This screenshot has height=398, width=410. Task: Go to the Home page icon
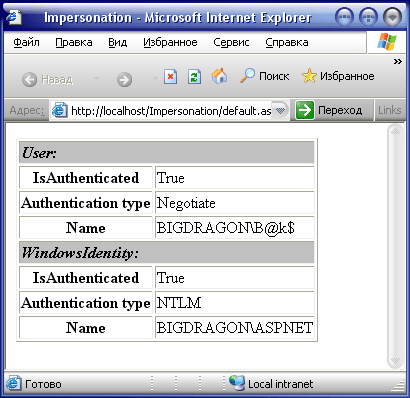pyautogui.click(x=219, y=76)
